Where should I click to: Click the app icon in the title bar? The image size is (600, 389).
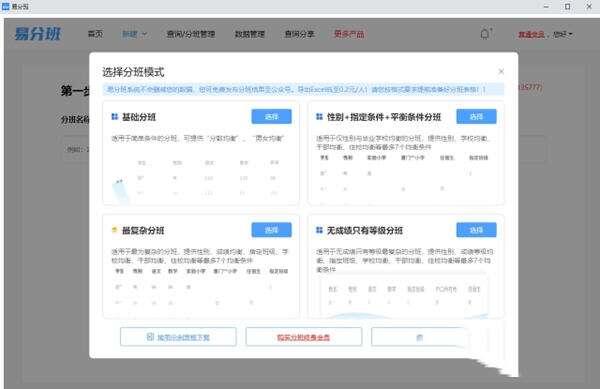5,6
